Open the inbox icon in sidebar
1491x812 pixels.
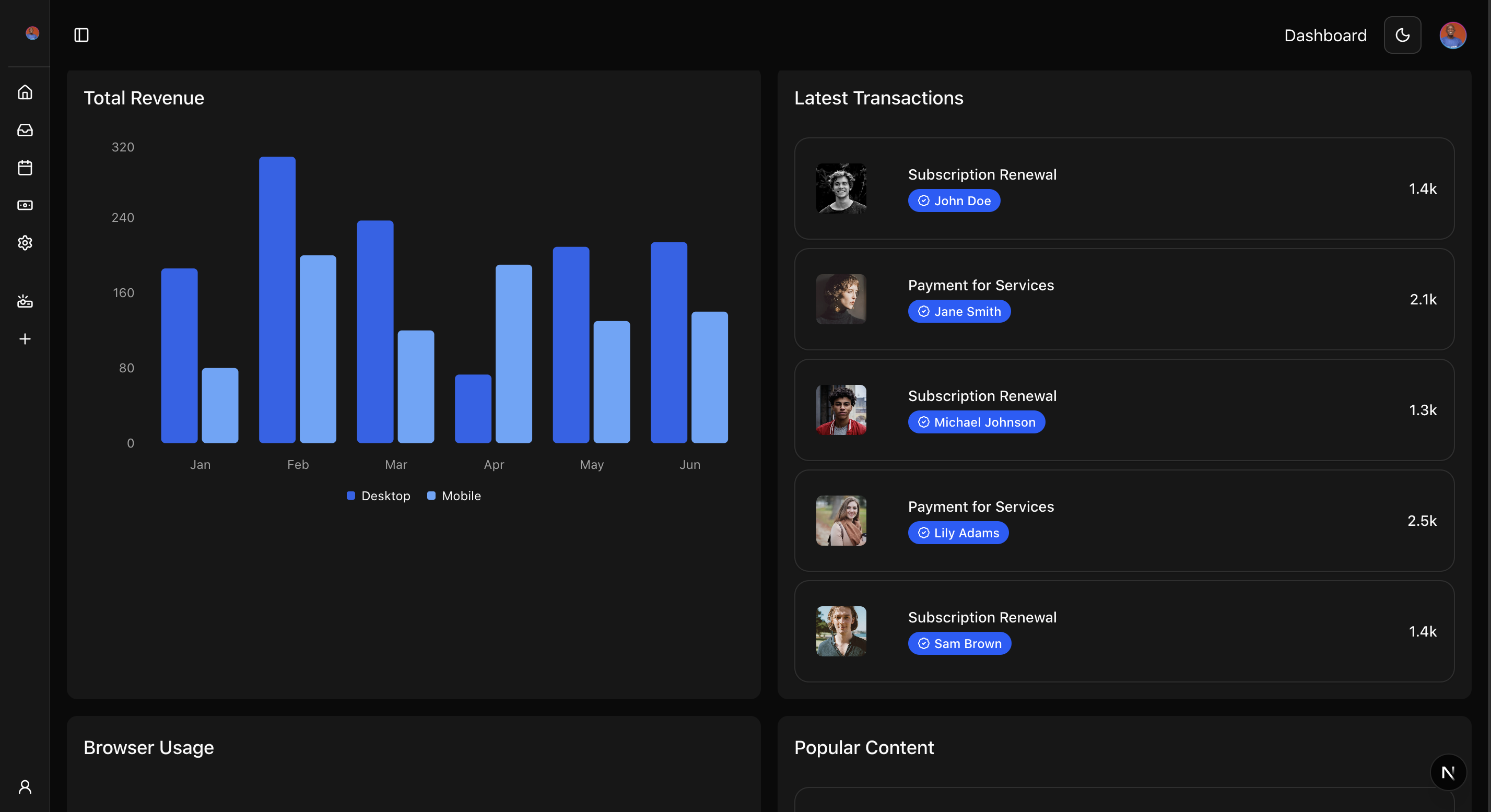(25, 130)
